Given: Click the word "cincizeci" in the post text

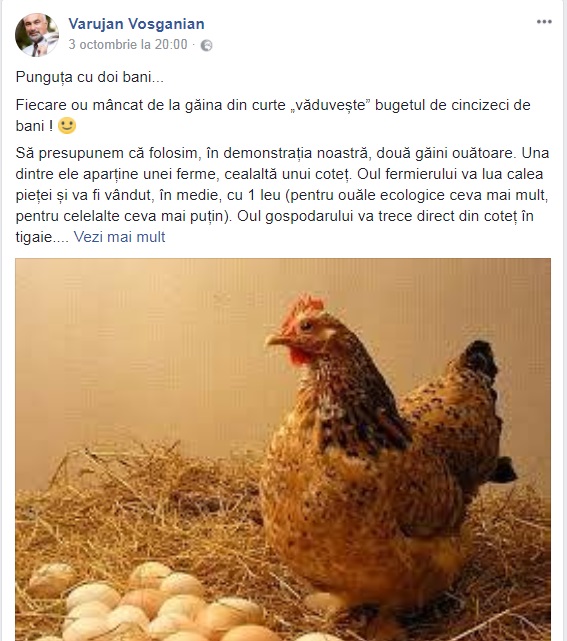Looking at the screenshot, I should (x=479, y=105).
